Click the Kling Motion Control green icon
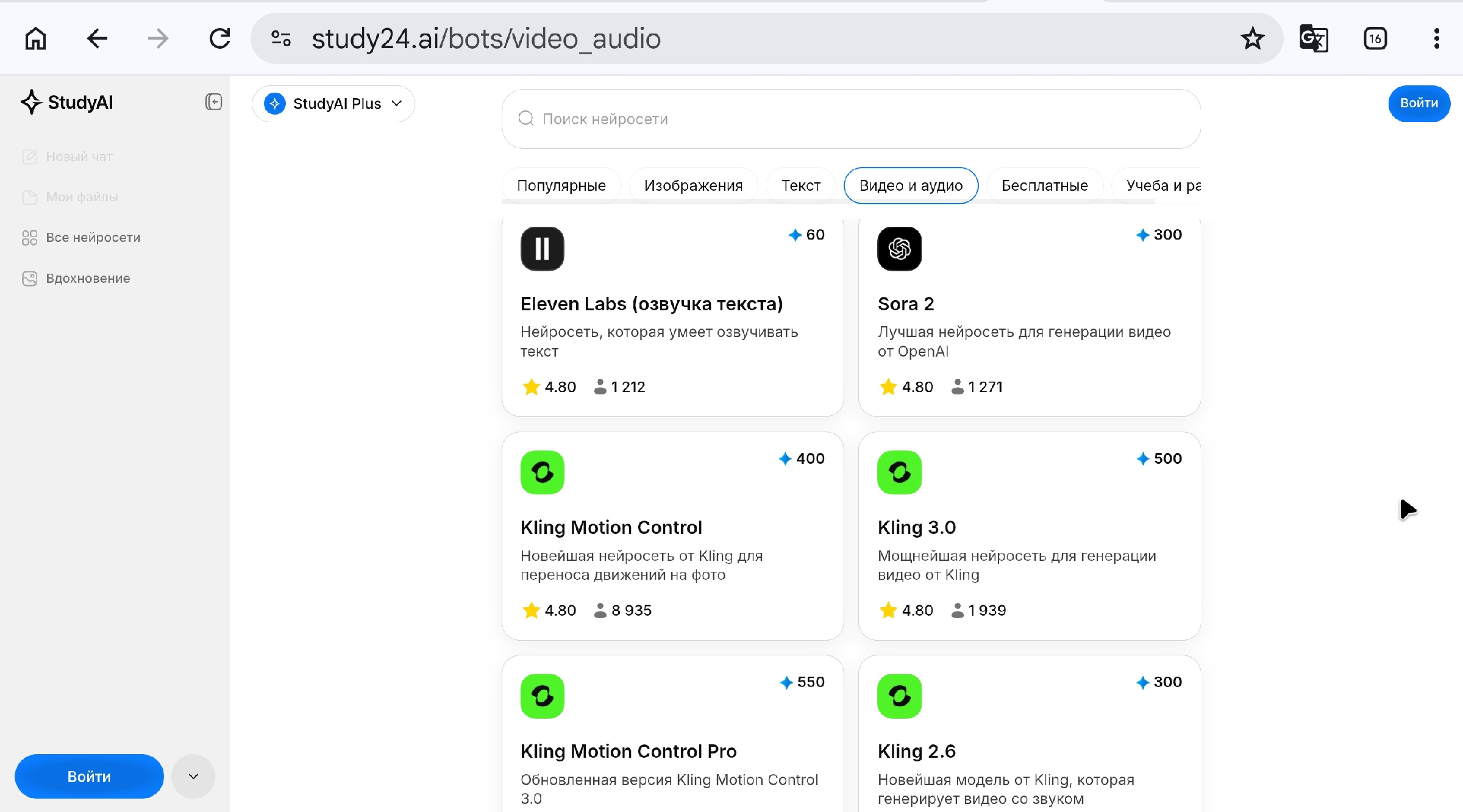 [543, 472]
